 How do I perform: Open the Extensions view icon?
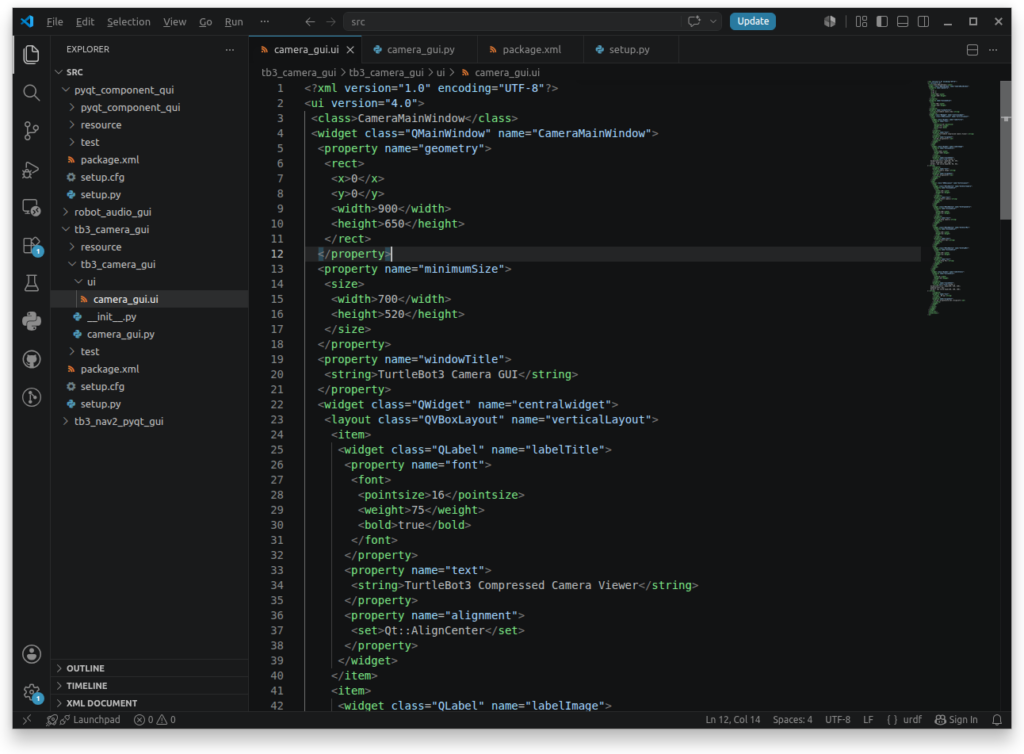click(x=31, y=245)
